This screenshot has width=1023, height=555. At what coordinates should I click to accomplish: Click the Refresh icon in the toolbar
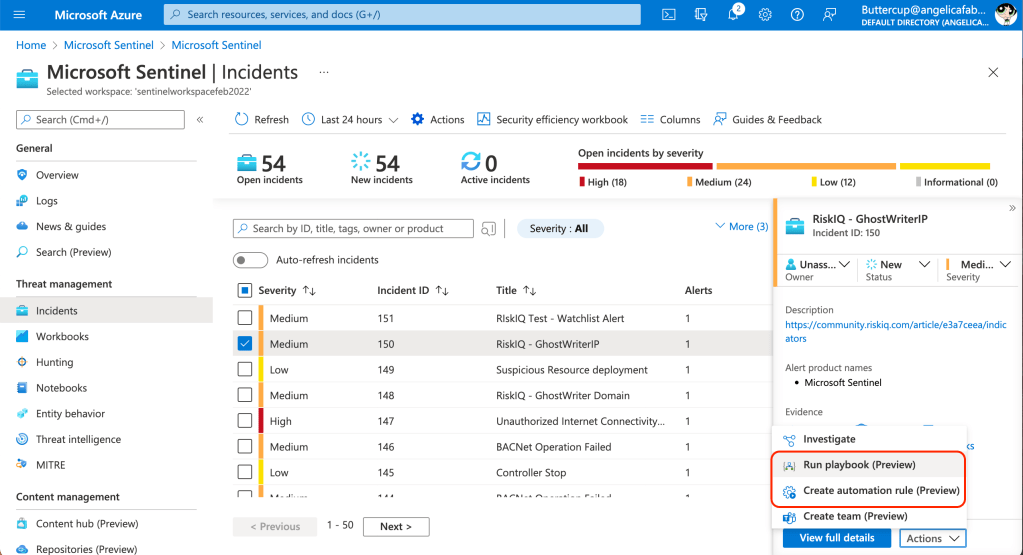242,119
